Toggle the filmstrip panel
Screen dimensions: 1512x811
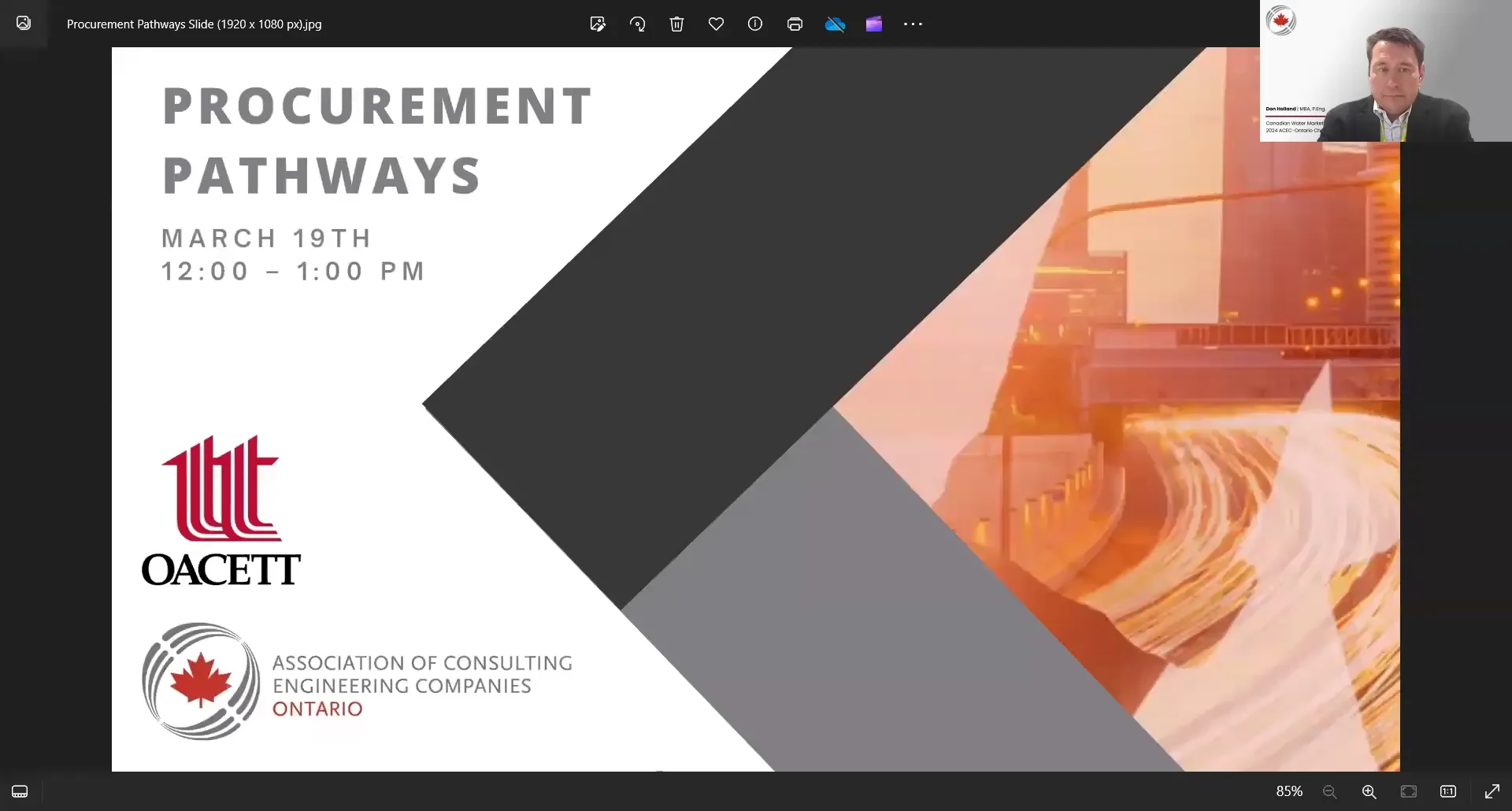[19, 791]
